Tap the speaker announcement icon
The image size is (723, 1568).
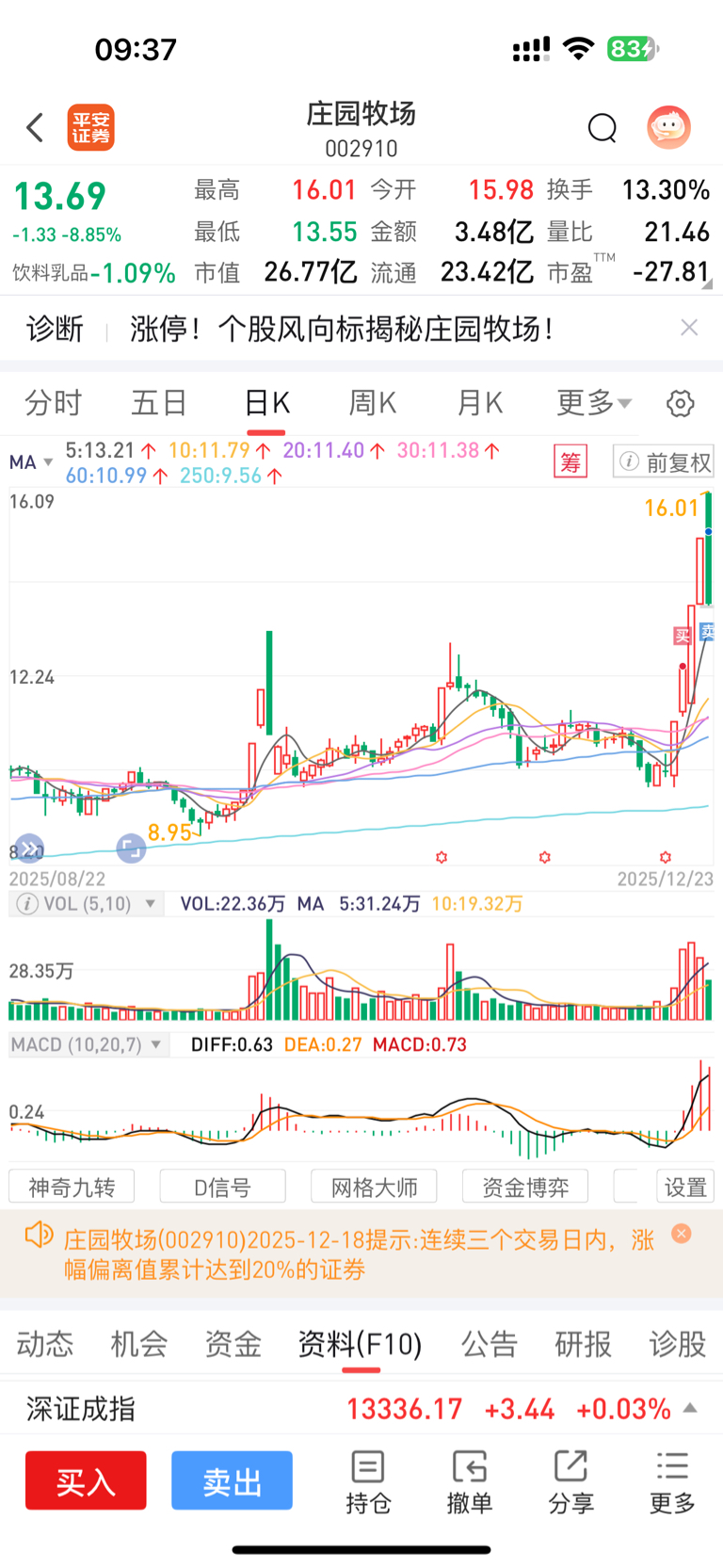[x=39, y=1235]
